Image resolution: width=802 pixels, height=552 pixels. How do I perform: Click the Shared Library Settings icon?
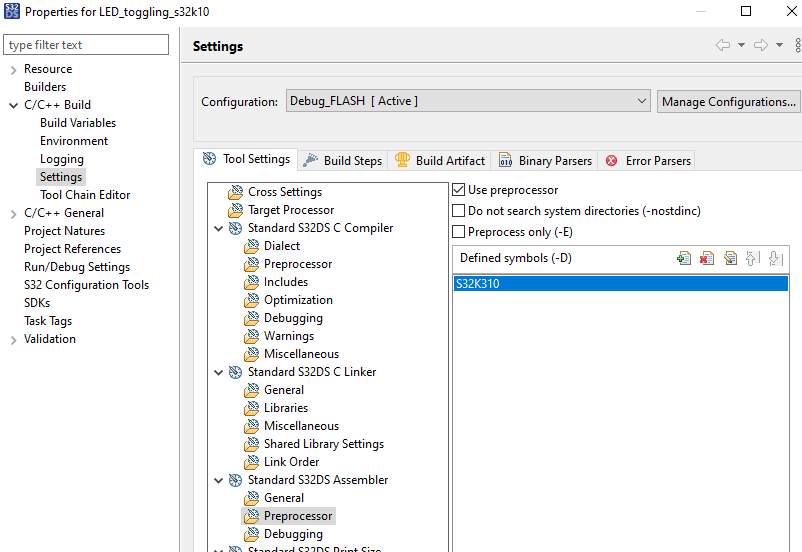point(252,444)
